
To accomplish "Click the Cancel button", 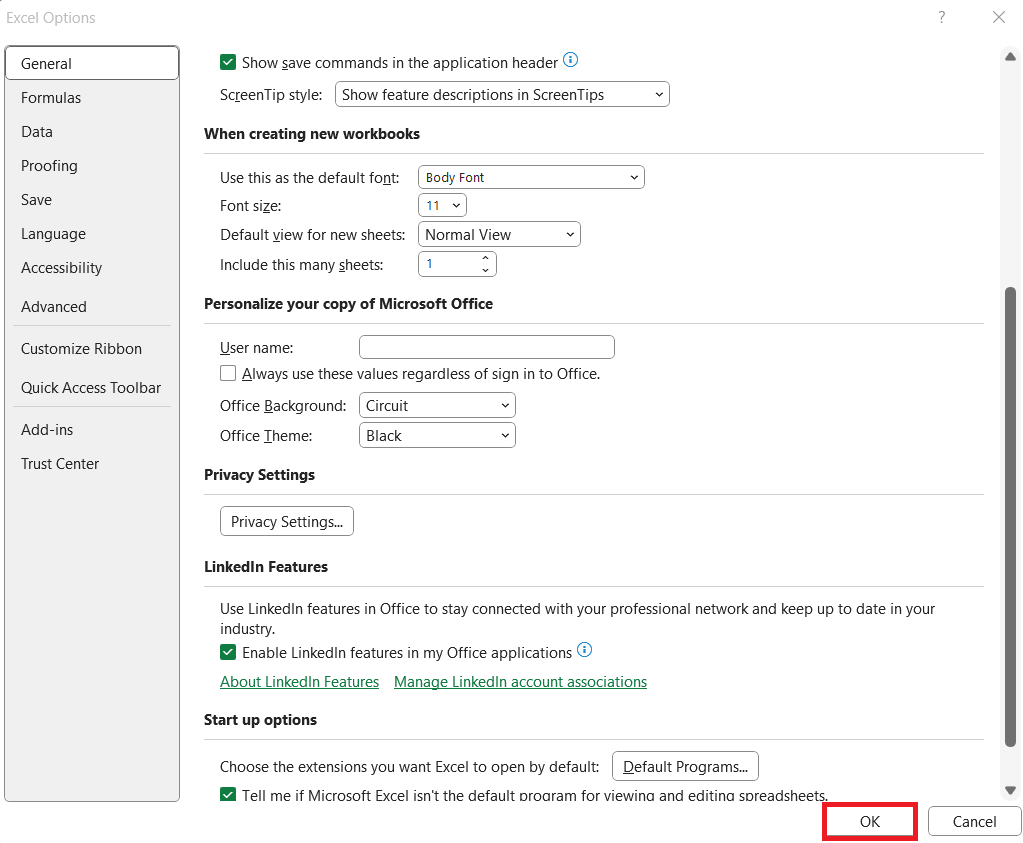I will (974, 821).
